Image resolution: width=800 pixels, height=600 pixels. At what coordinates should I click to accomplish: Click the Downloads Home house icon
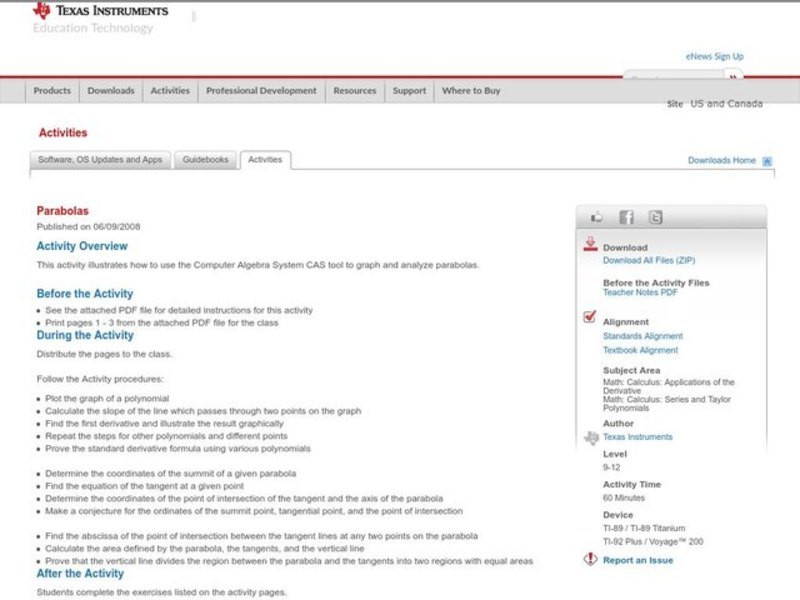tap(767, 161)
